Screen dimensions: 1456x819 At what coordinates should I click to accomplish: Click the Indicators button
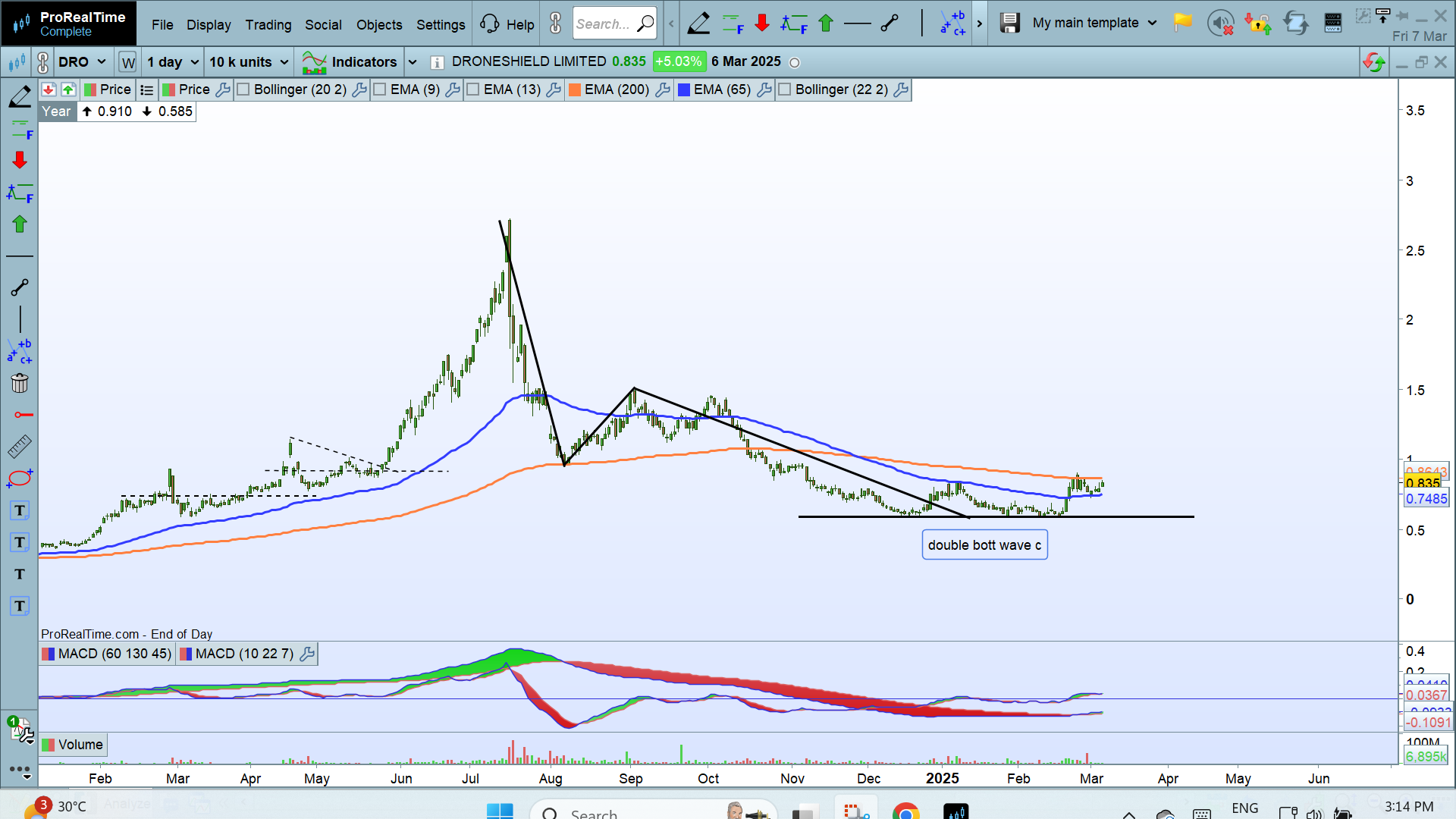(x=350, y=62)
